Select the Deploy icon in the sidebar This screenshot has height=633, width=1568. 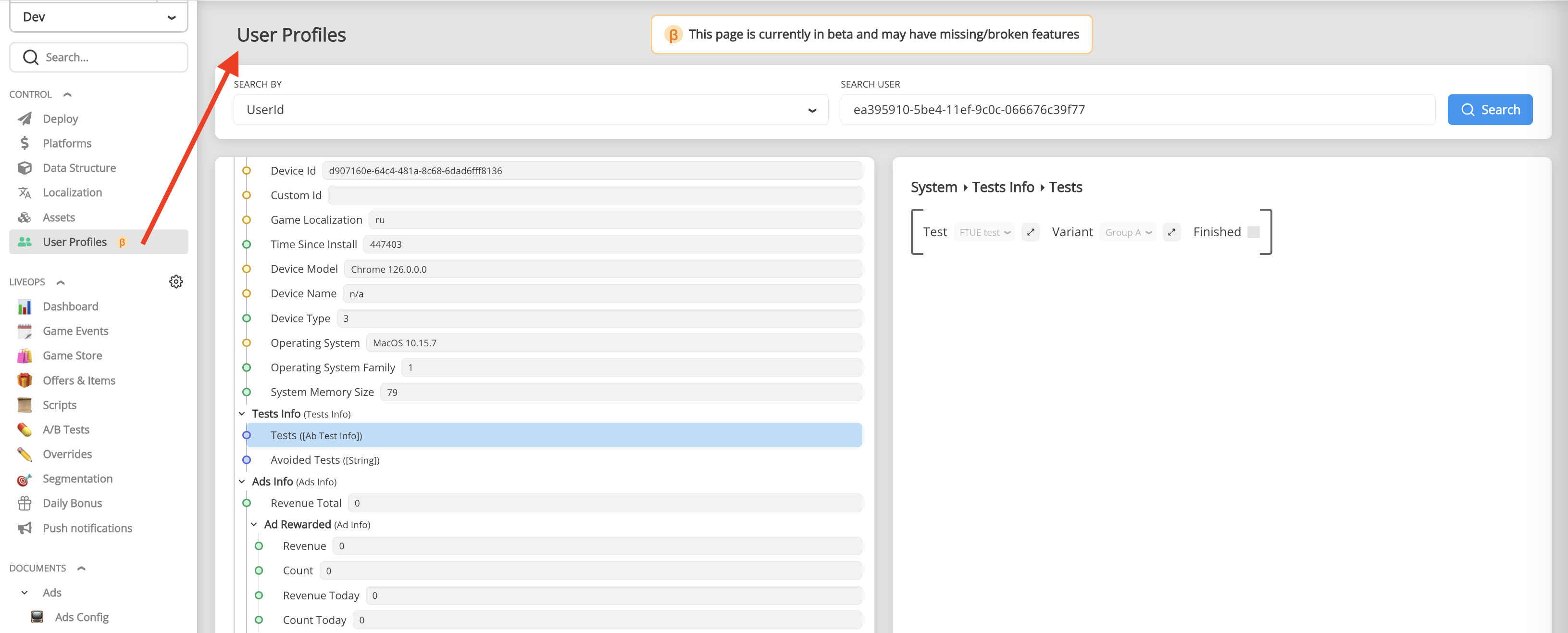pos(25,118)
